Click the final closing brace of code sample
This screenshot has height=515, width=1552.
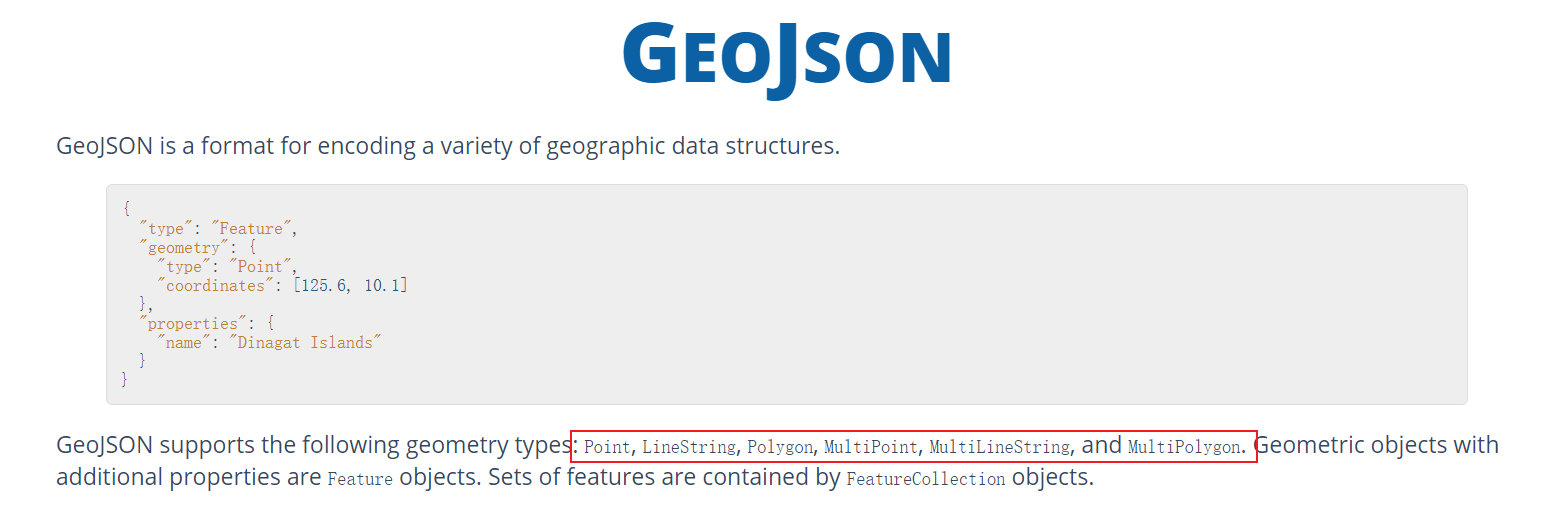[x=124, y=380]
